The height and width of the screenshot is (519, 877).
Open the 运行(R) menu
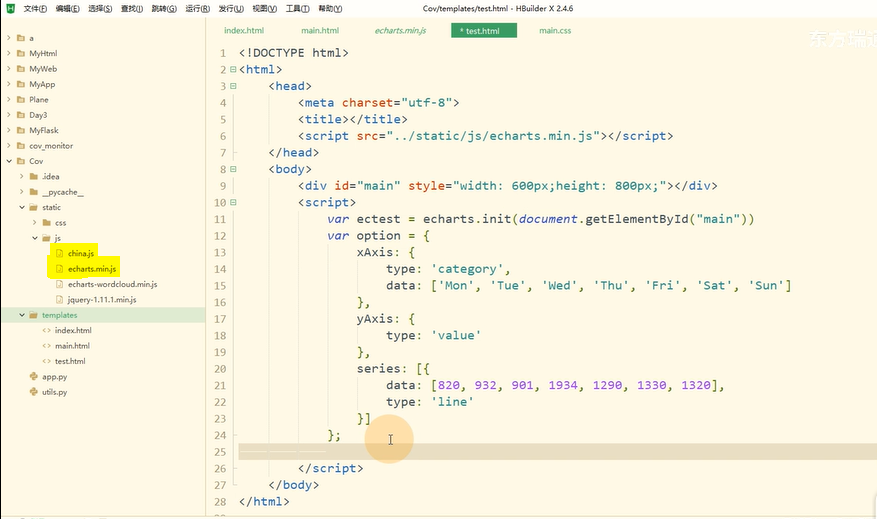pos(197,8)
